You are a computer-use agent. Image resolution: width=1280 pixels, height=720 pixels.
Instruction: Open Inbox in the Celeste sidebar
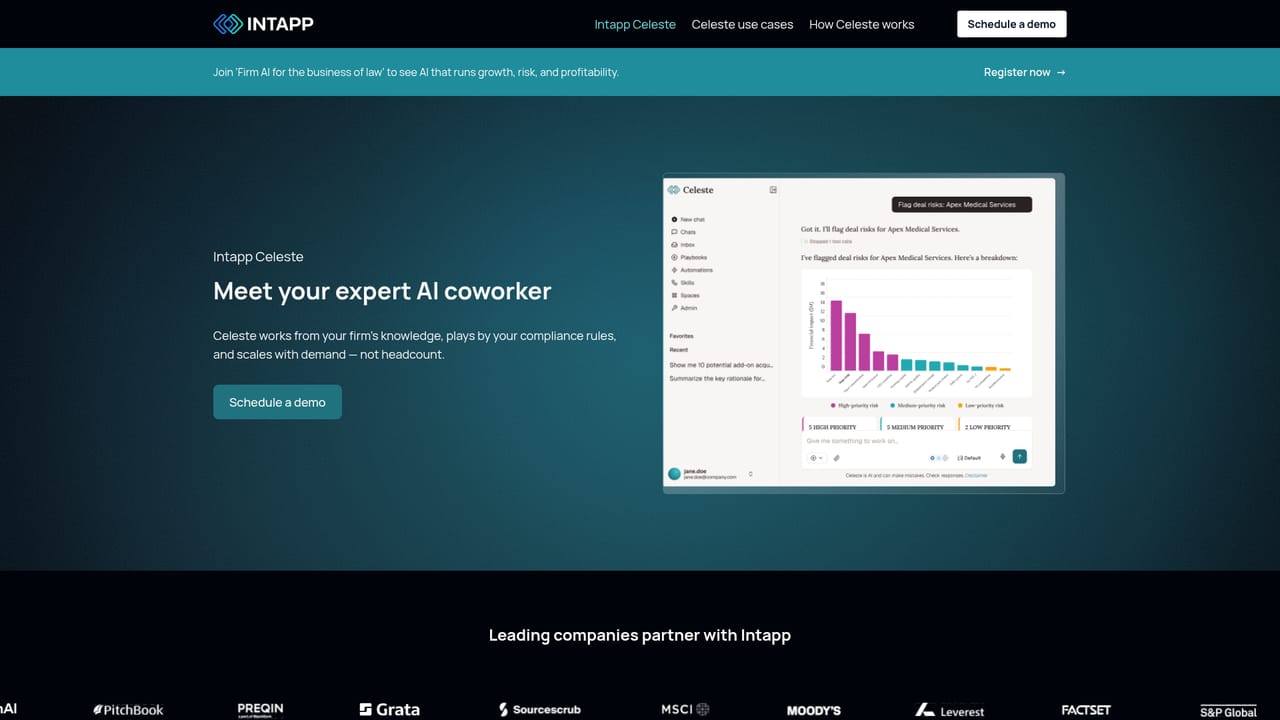click(x=685, y=245)
